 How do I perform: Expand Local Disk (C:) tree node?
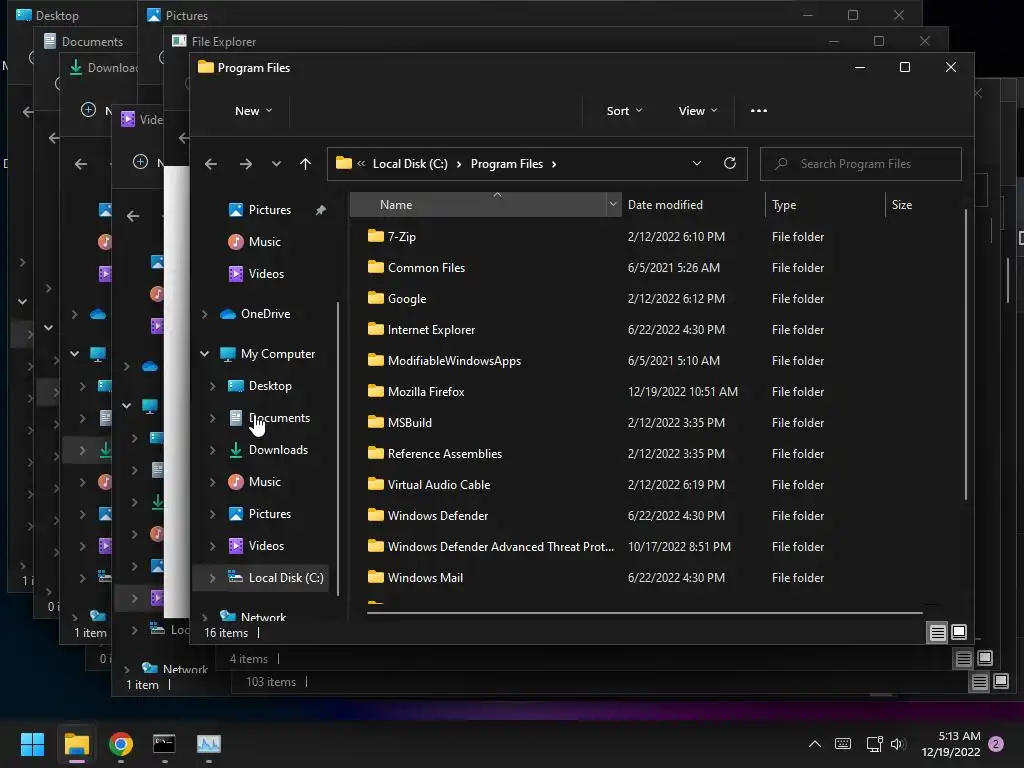(212, 578)
